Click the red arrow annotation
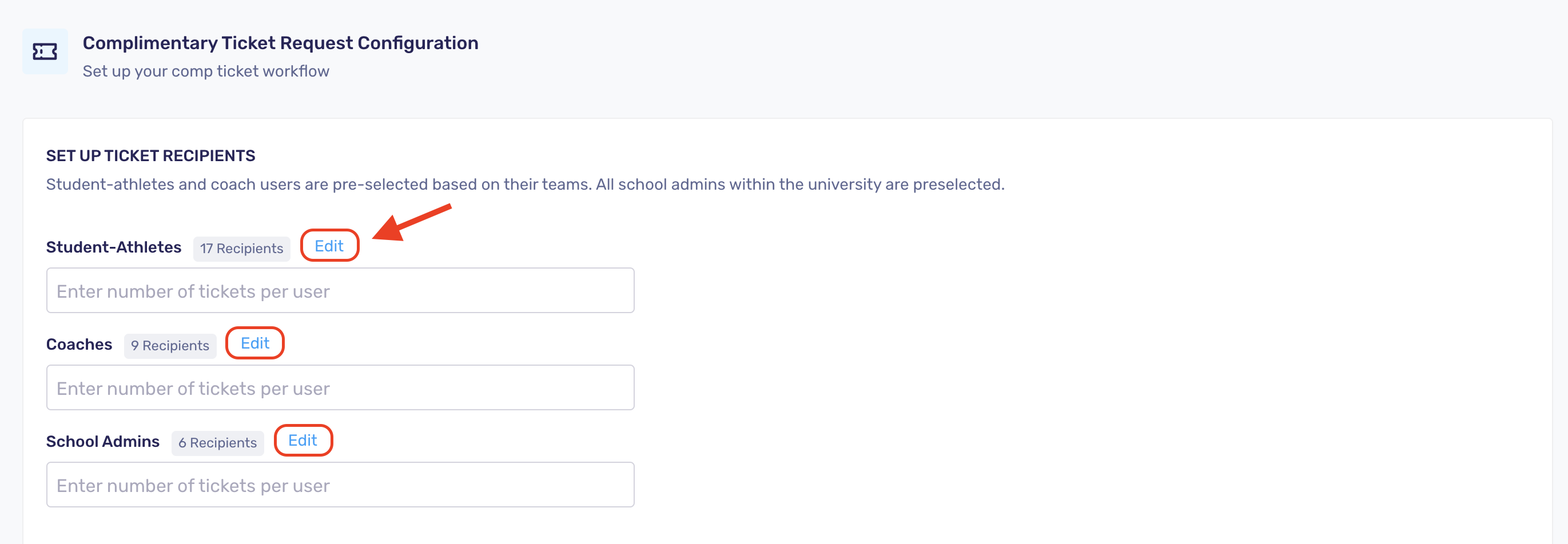Image resolution: width=1568 pixels, height=544 pixels. [412, 223]
